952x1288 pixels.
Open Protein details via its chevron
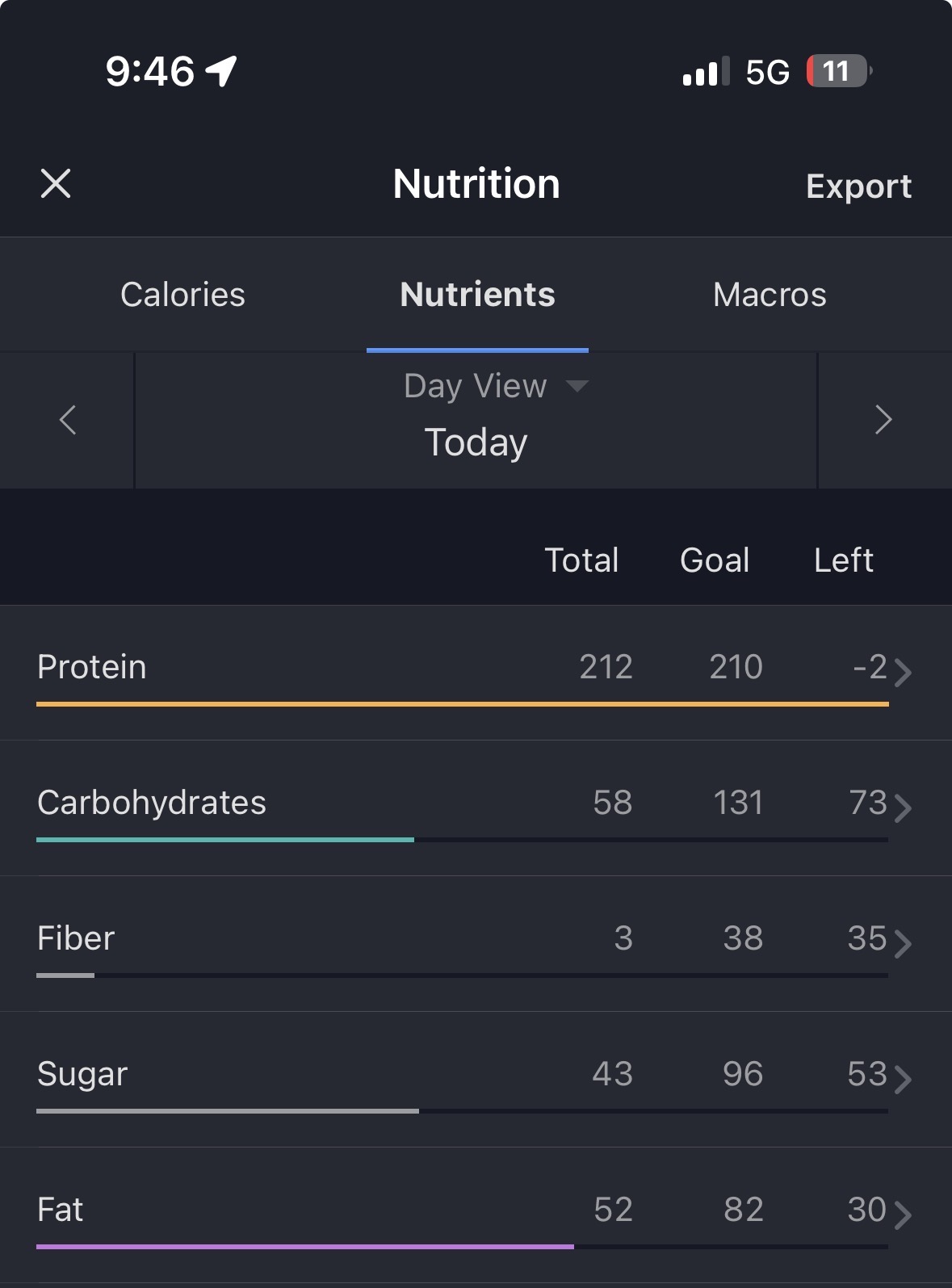903,672
